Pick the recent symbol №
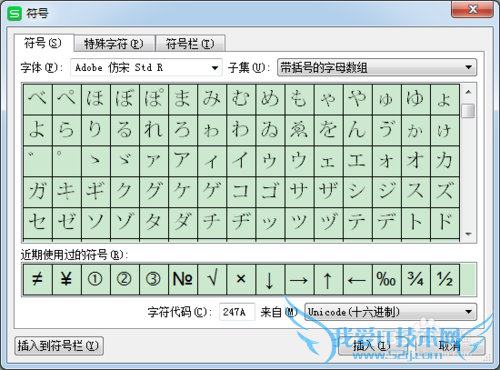500x370 pixels. tap(183, 279)
